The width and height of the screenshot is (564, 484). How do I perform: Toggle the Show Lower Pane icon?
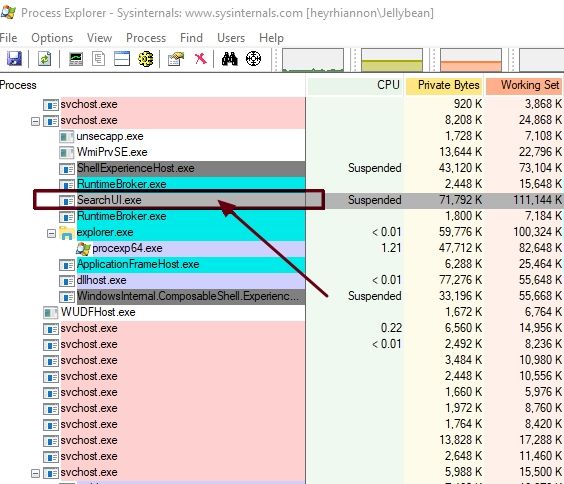tap(122, 59)
